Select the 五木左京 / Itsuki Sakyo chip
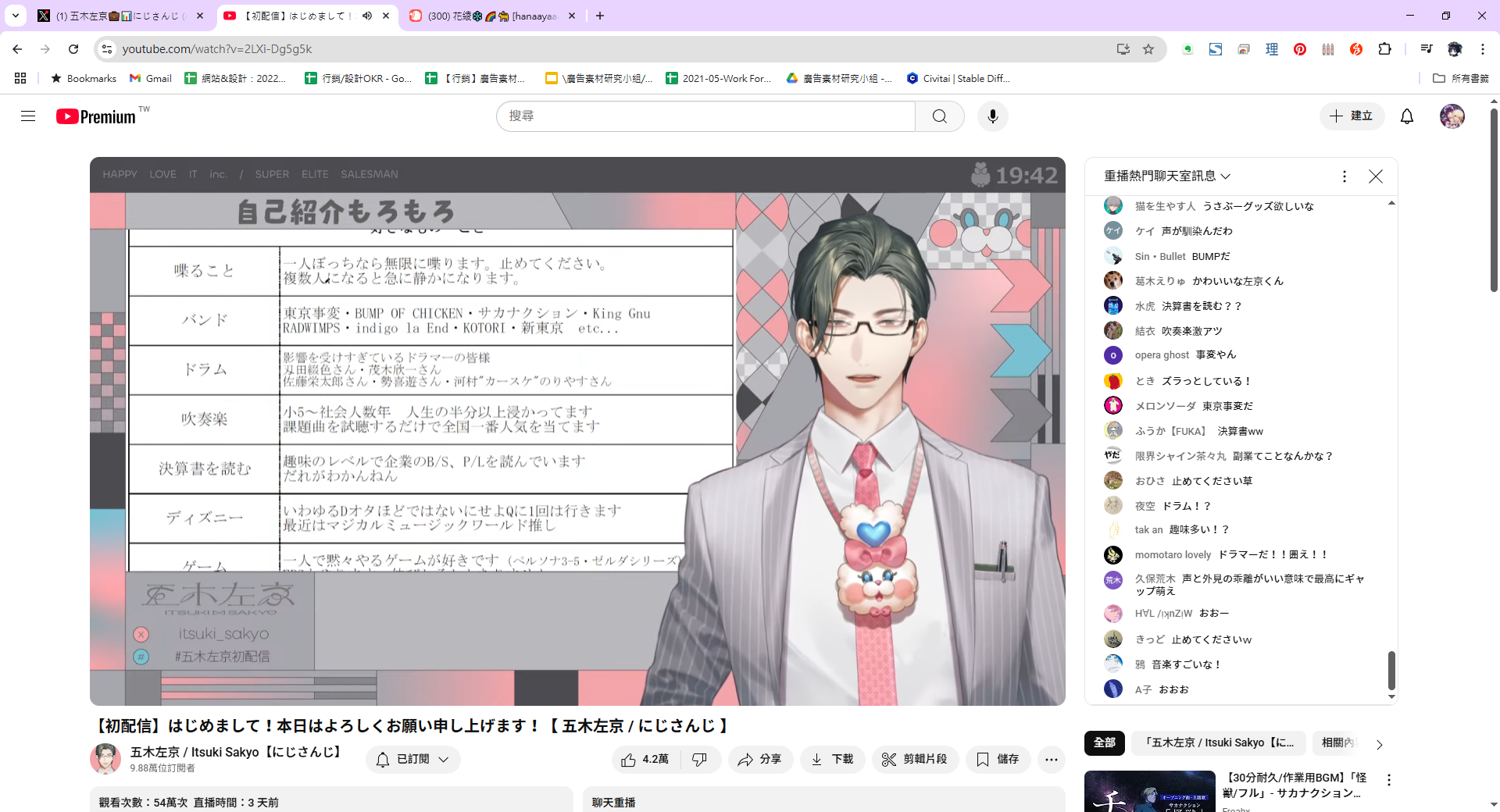 click(x=1219, y=743)
